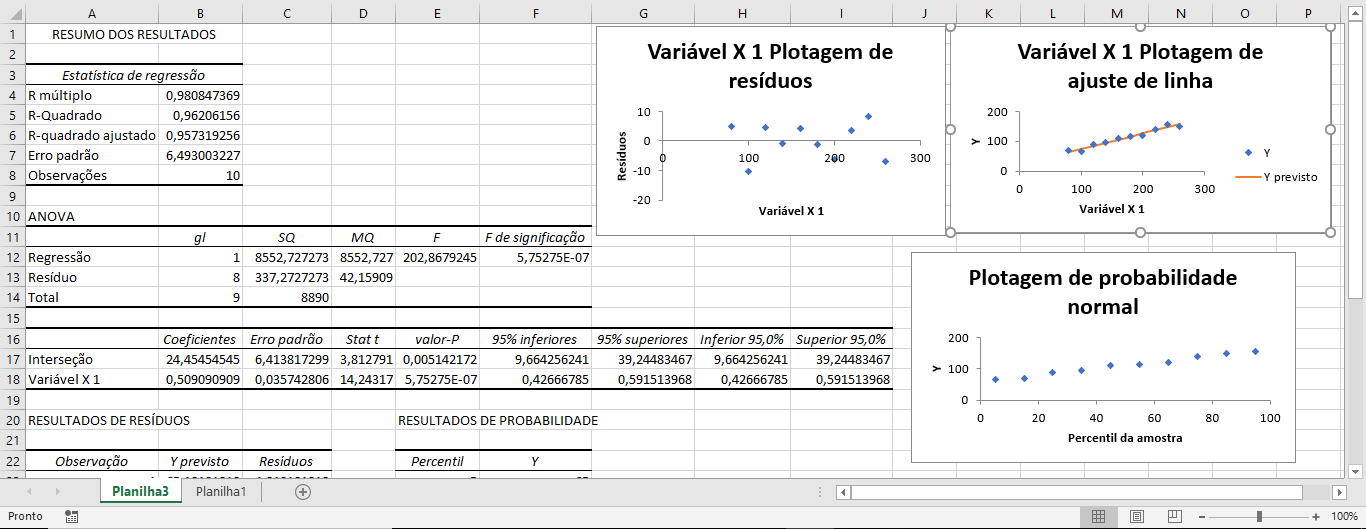Select the F value 202,8679245
This screenshot has width=1366, height=529.
tap(438, 257)
